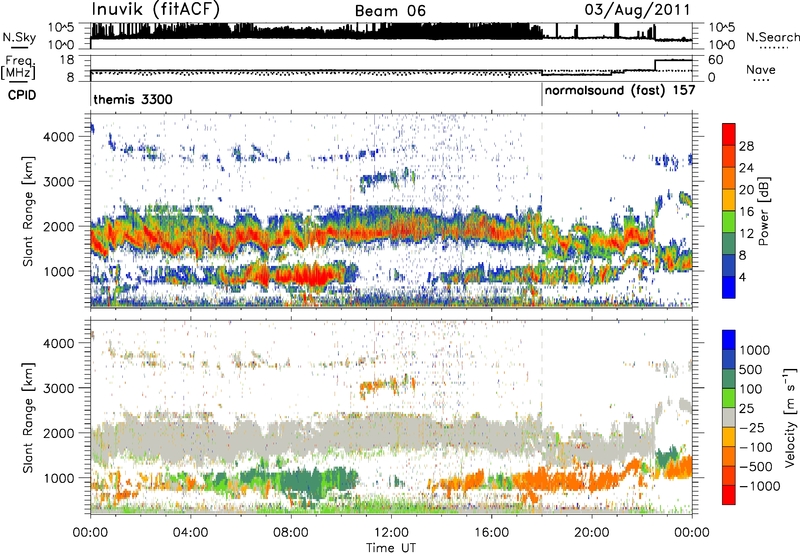Click the '20:00' time axis tick label

coord(591,533)
